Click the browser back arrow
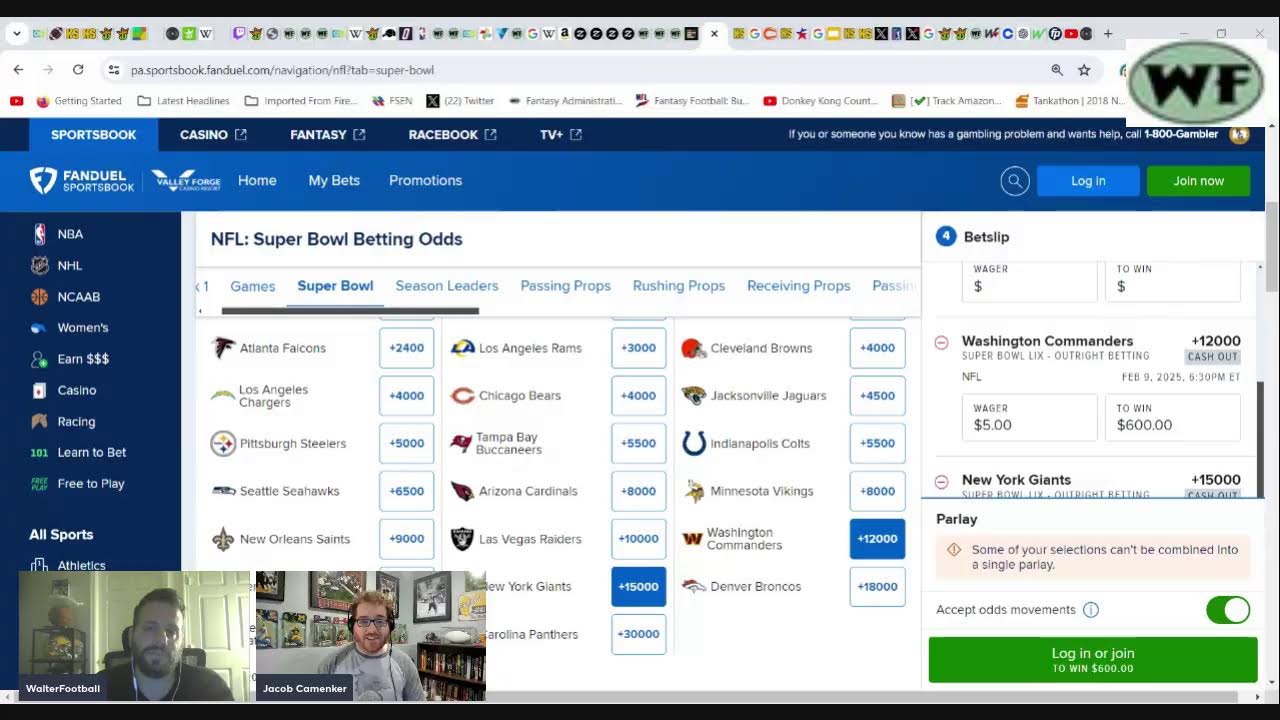 [x=18, y=70]
